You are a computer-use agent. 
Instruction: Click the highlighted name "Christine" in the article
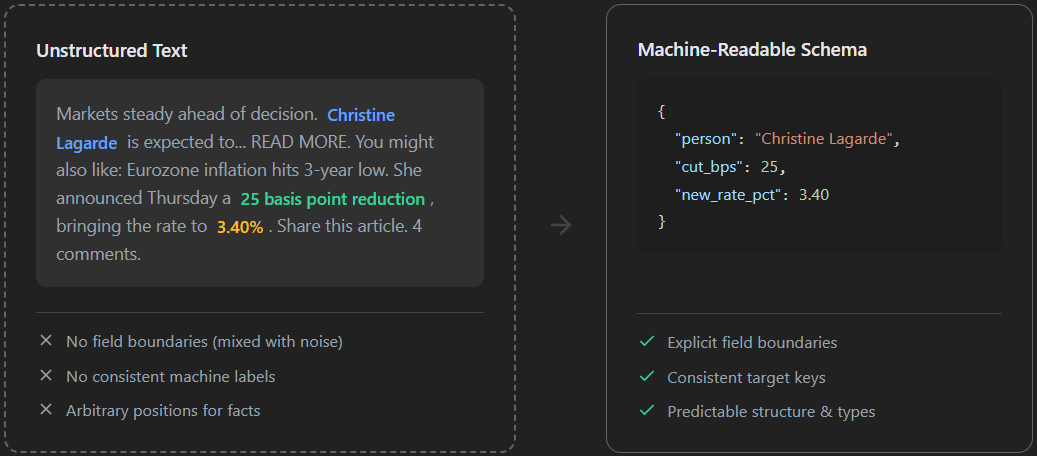(x=361, y=115)
